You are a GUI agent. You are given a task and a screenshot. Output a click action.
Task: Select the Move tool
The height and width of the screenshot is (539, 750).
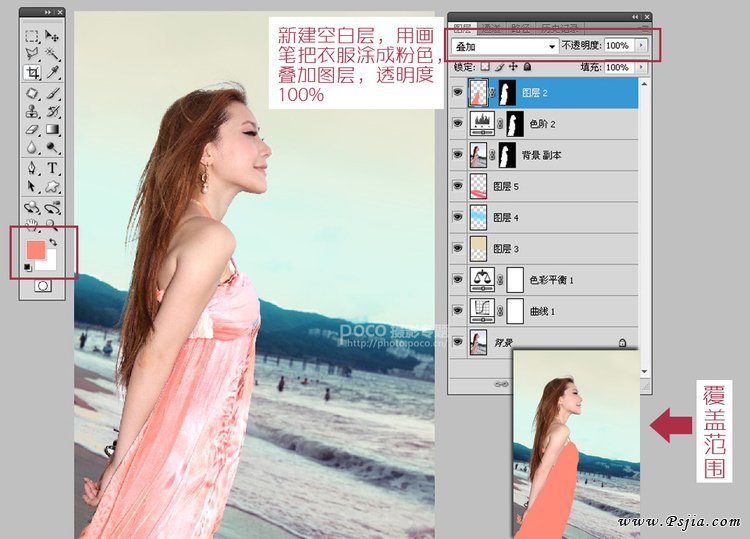tap(52, 36)
